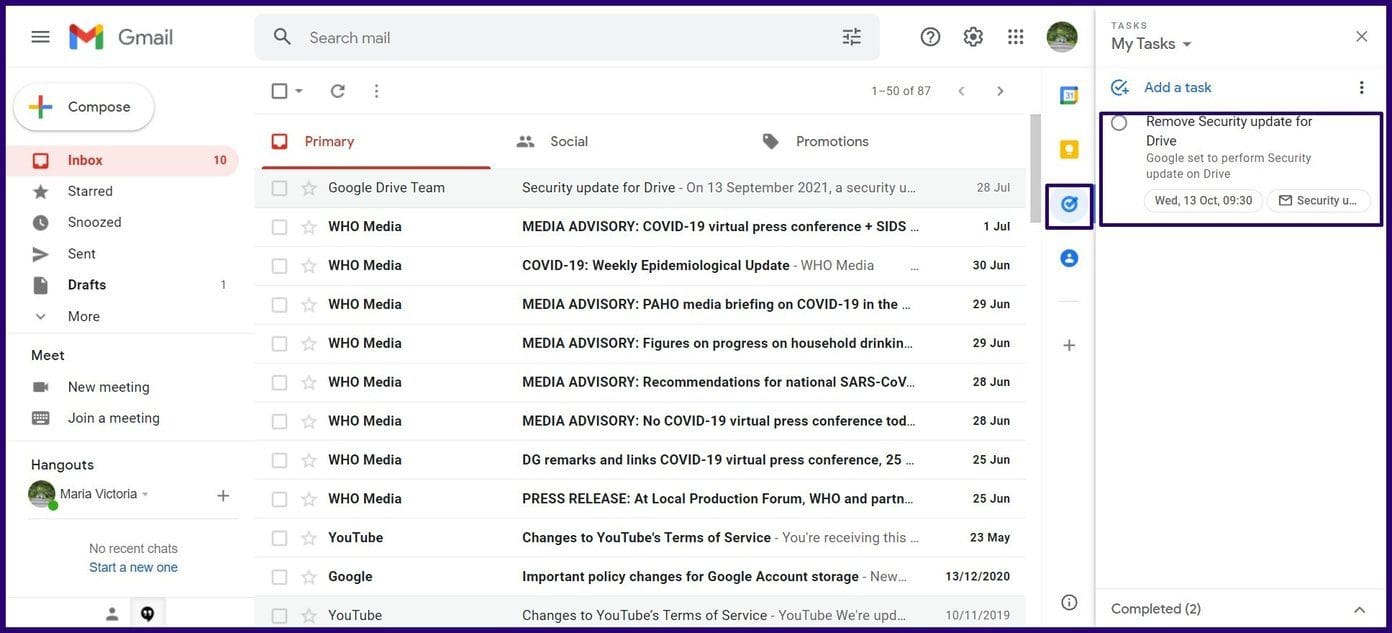1392x633 pixels.
Task: Open Google Calendar side panel icon
Action: click(1069, 96)
